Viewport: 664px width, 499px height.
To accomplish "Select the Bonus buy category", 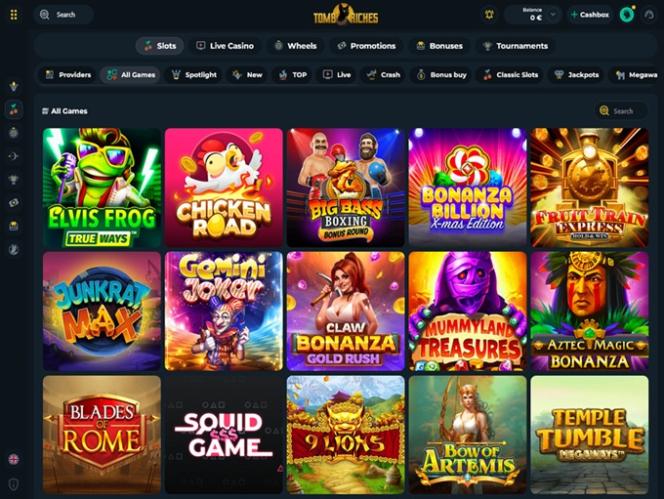I will pos(442,75).
